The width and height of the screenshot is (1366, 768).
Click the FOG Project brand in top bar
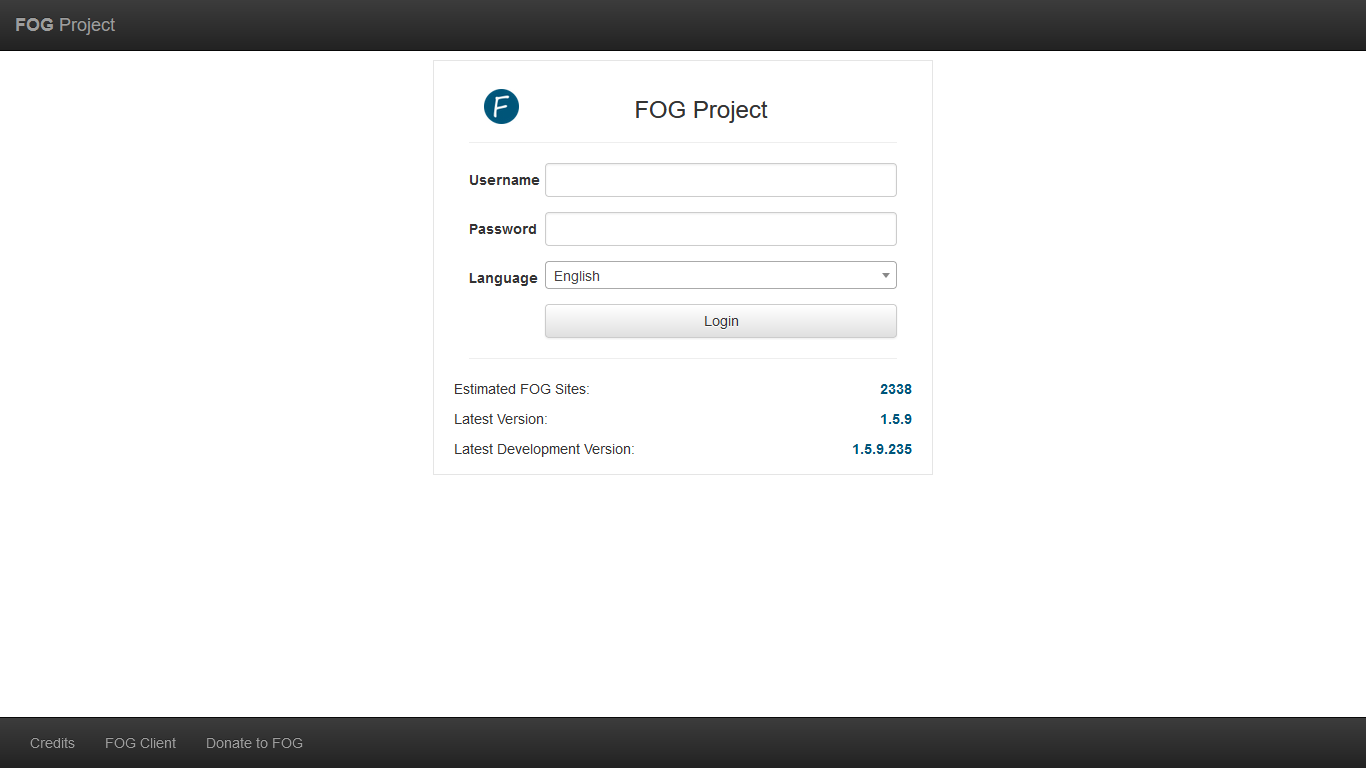64,25
